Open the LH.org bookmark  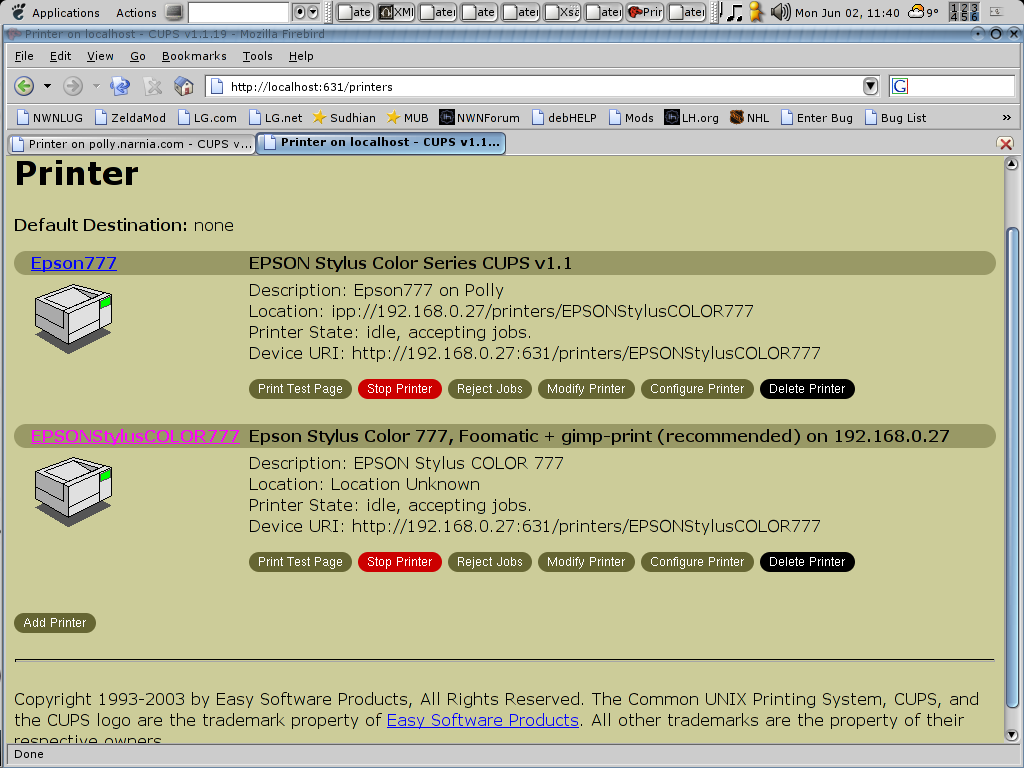pyautogui.click(x=692, y=118)
